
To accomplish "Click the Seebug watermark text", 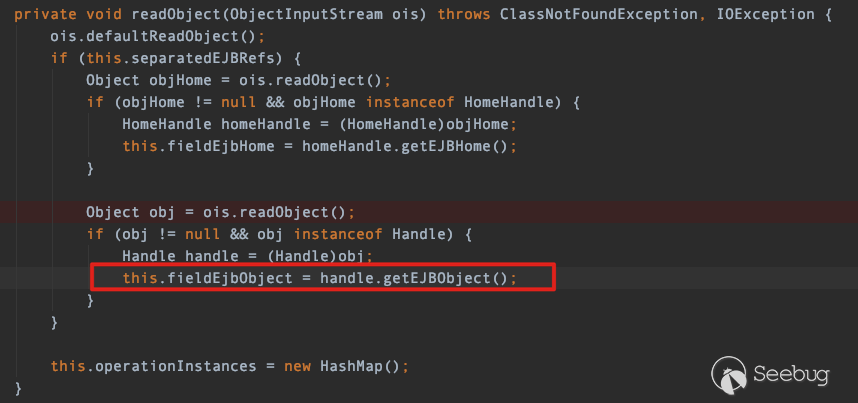I will pos(796,374).
